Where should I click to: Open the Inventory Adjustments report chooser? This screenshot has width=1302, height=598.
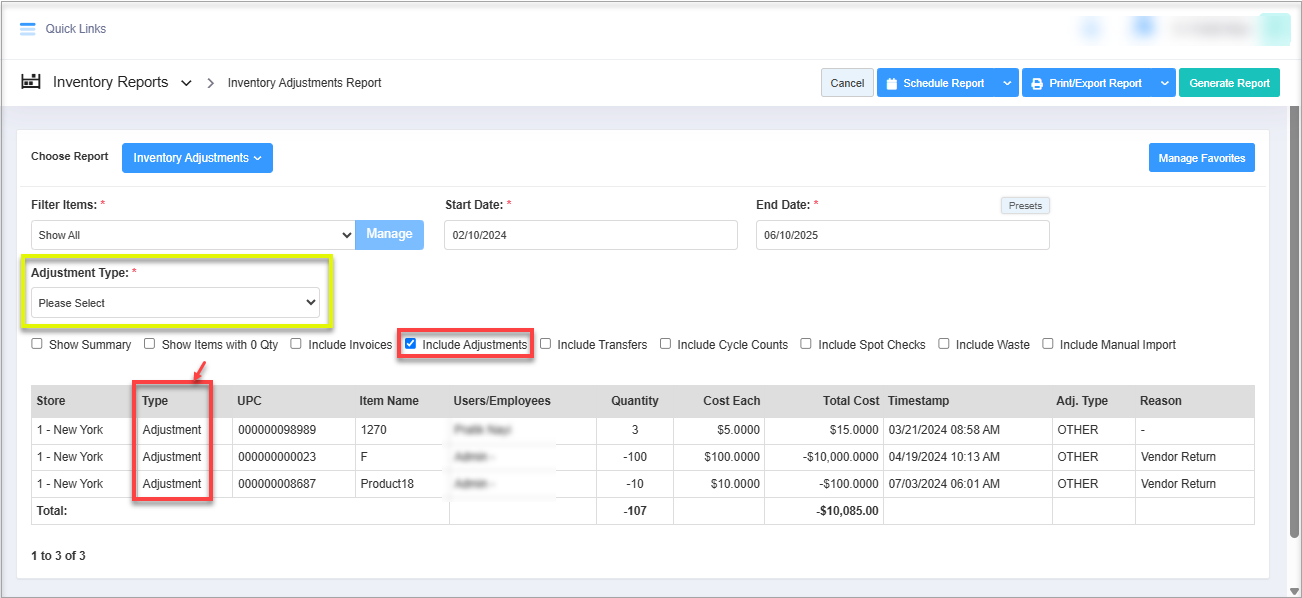(197, 158)
